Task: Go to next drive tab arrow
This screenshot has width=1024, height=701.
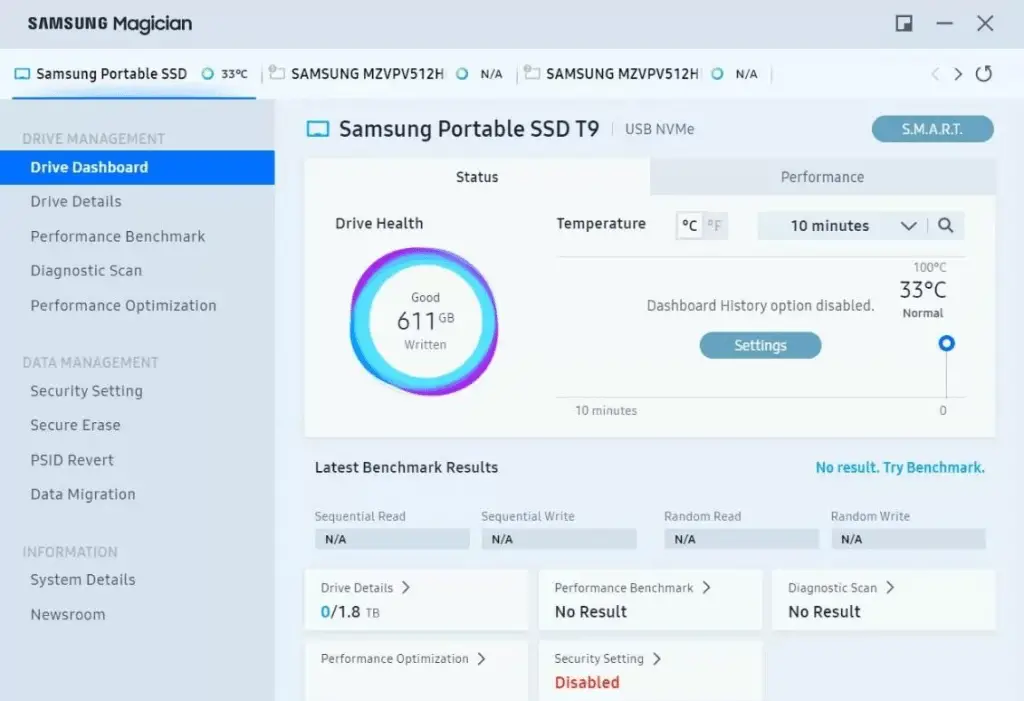Action: pyautogui.click(x=958, y=74)
